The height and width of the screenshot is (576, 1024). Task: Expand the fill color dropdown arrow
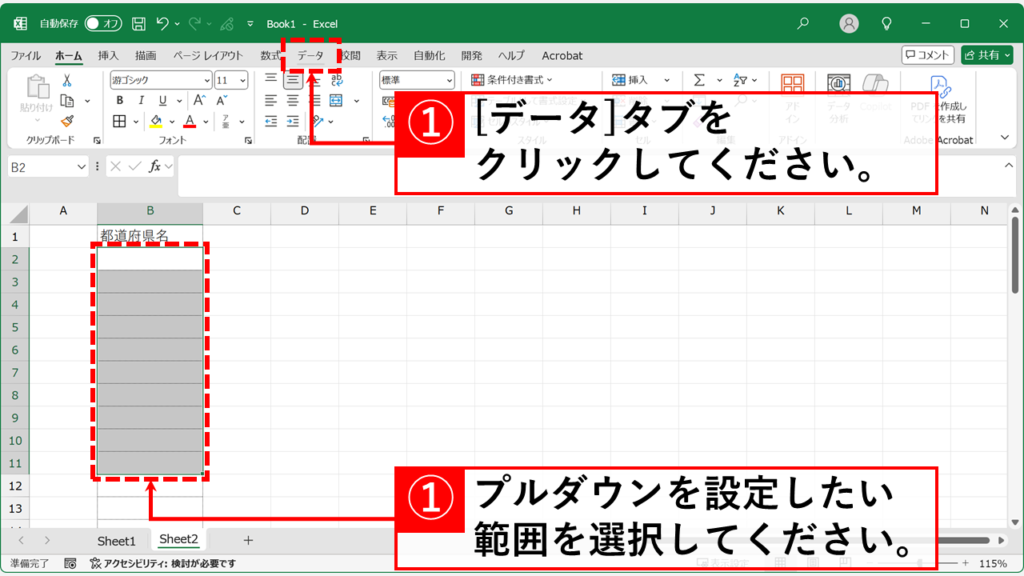tap(172, 121)
